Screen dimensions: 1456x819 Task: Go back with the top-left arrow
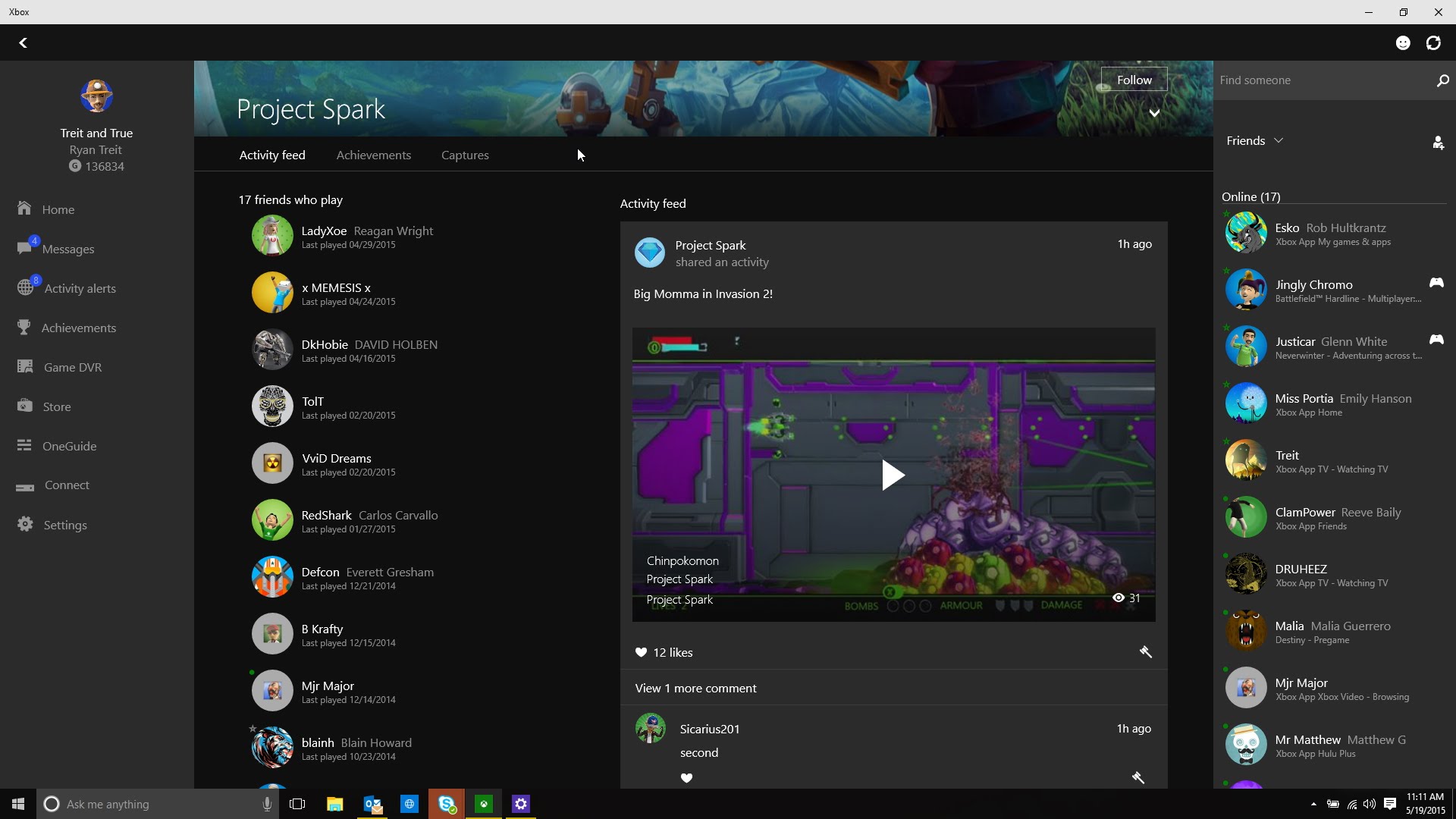(x=24, y=43)
